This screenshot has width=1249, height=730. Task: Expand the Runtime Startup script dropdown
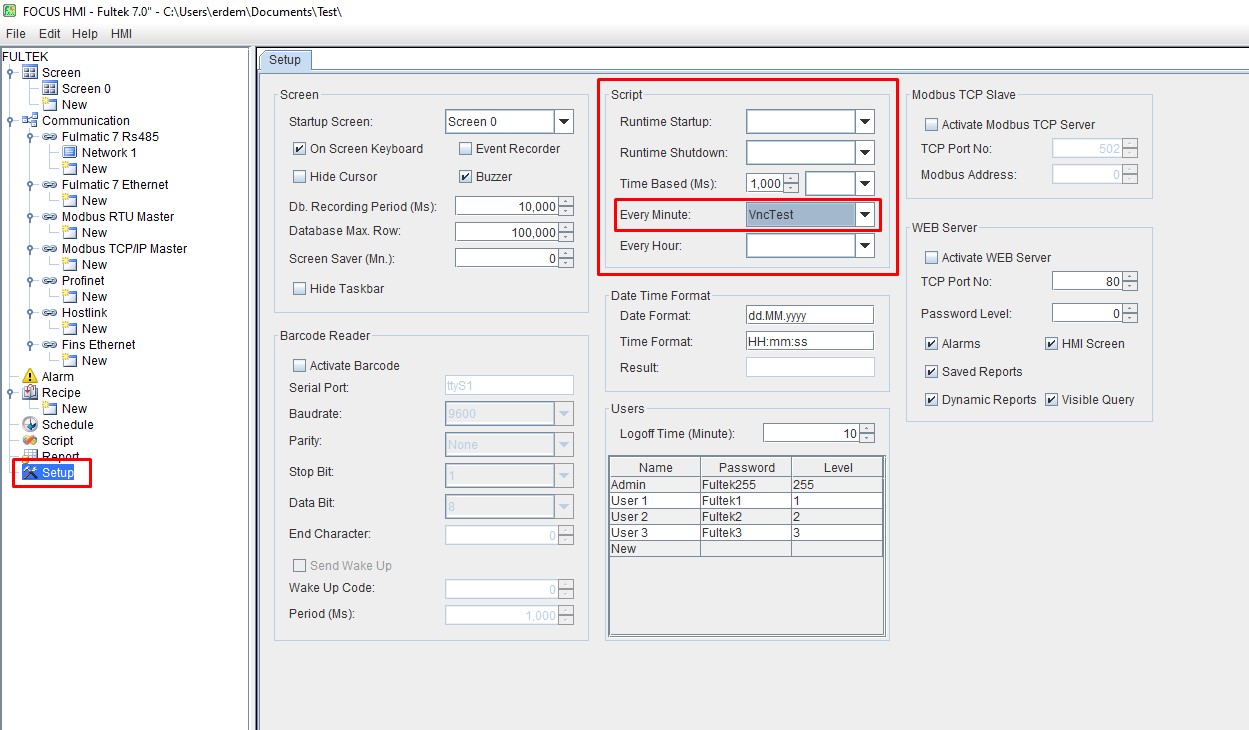[x=865, y=122]
